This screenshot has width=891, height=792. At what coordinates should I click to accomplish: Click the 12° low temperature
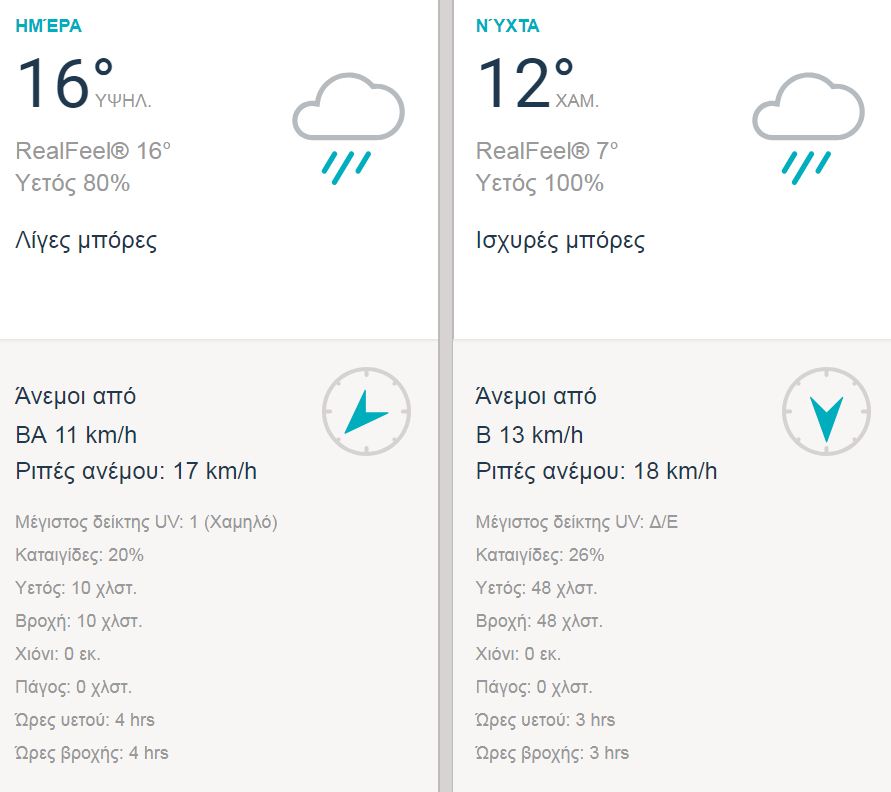tap(524, 82)
